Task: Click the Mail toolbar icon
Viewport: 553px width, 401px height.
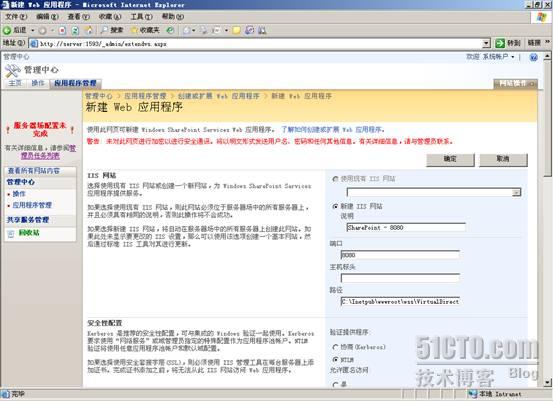Action: 187,31
